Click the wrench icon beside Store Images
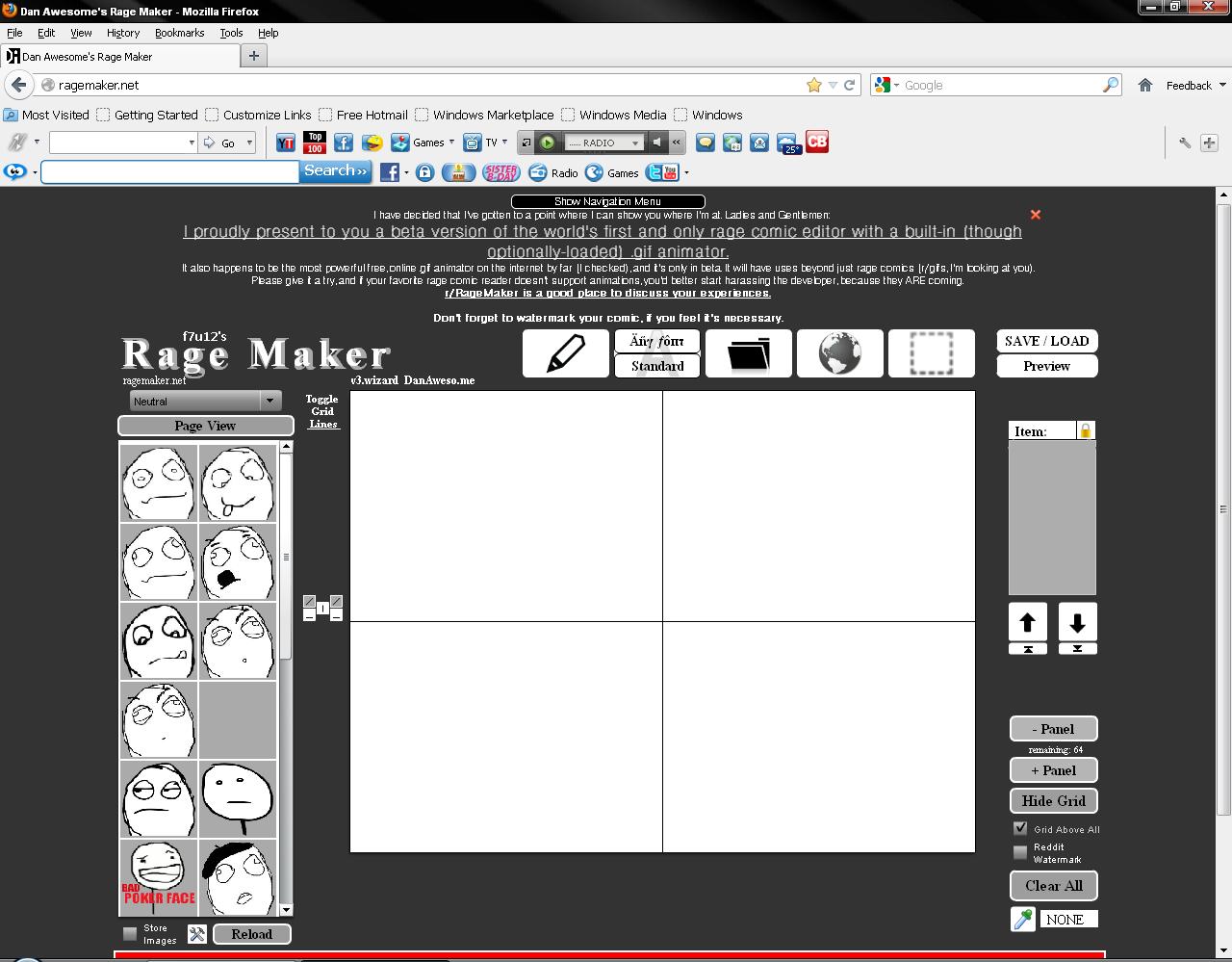 tap(196, 933)
